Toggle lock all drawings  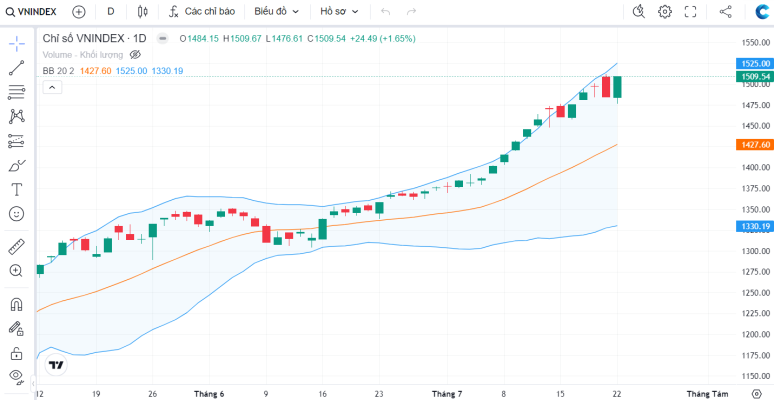[x=17, y=353]
